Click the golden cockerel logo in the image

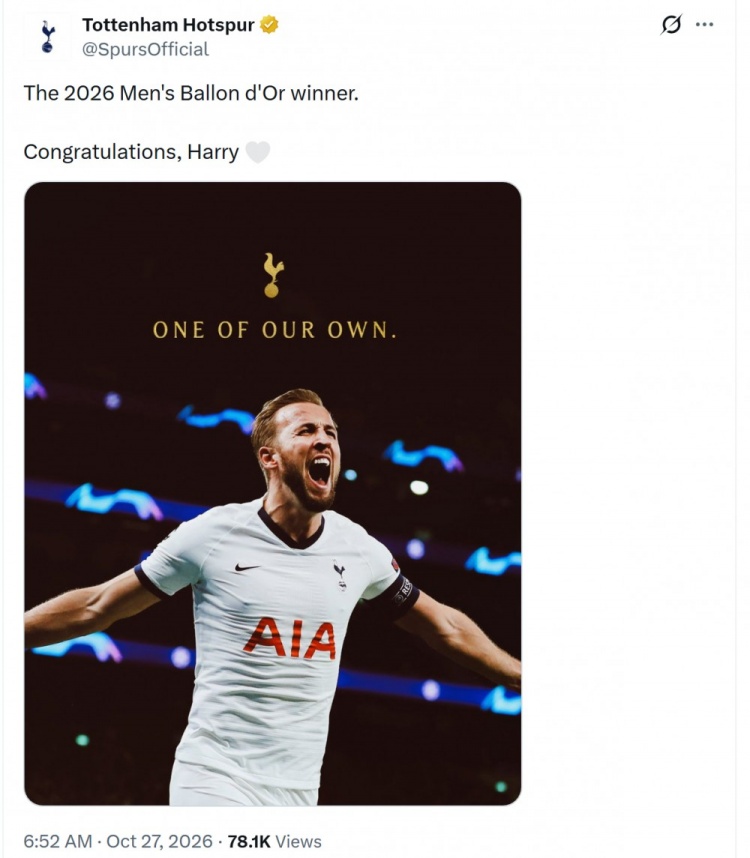272,275
